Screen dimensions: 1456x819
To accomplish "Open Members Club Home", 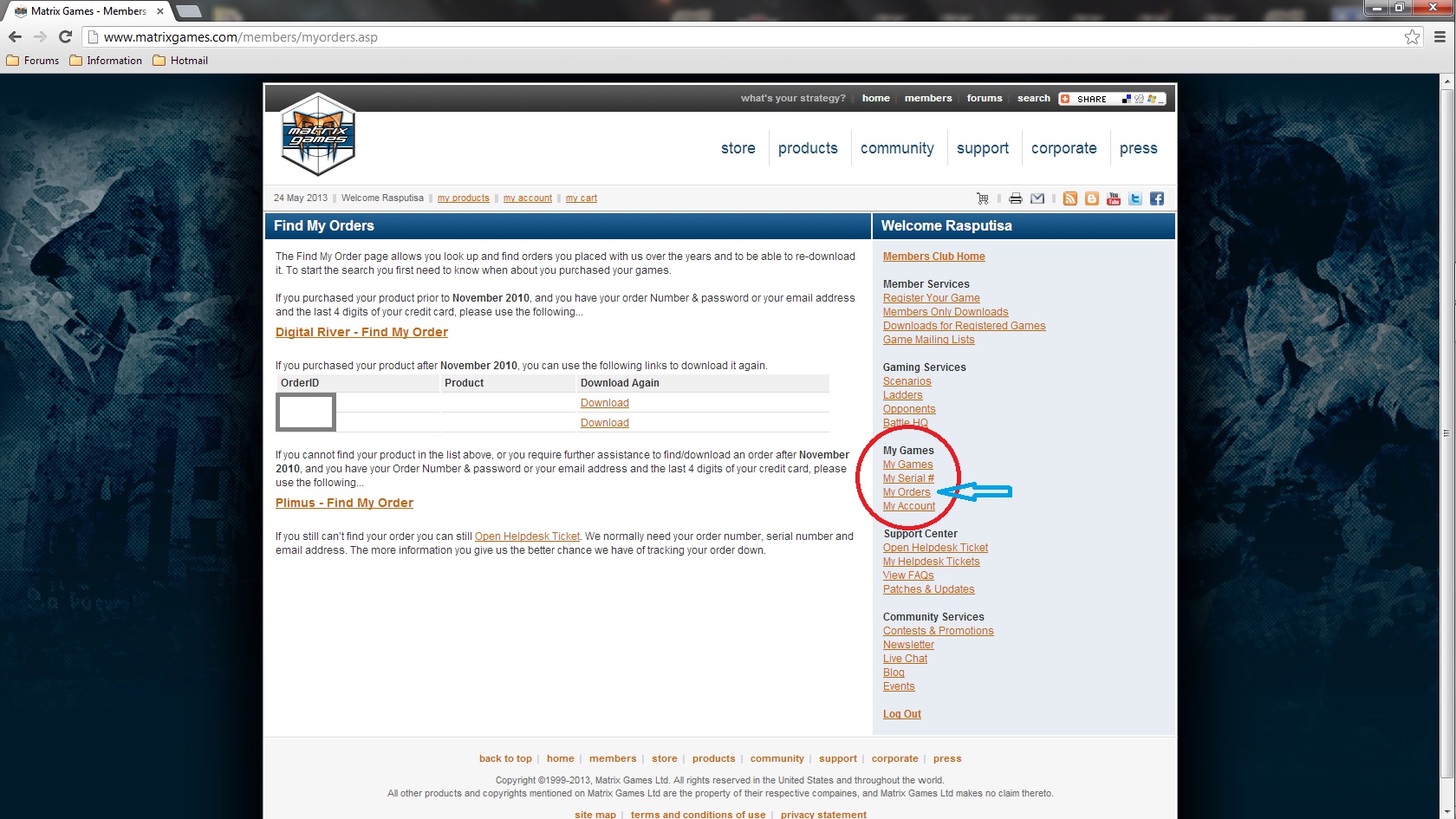I will click(x=934, y=257).
